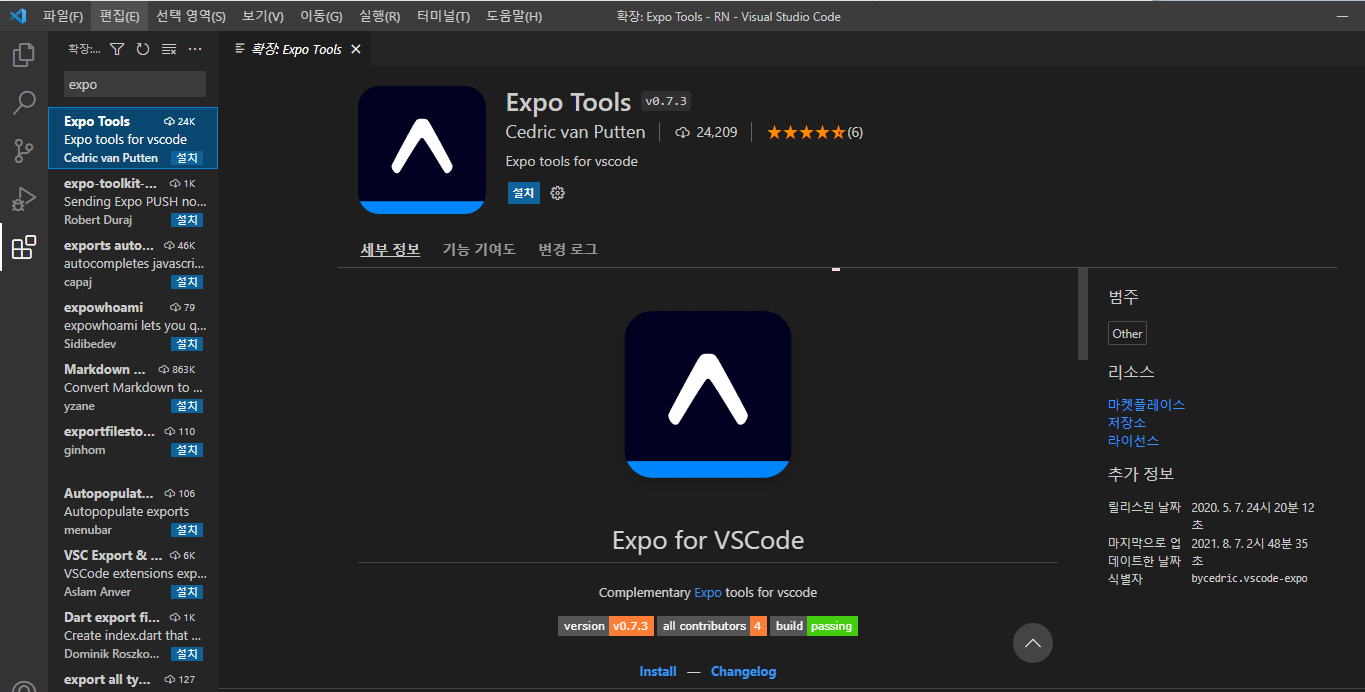This screenshot has height=692, width=1365.
Task: Open the 마켓플레이스 resource link
Action: (x=1146, y=405)
